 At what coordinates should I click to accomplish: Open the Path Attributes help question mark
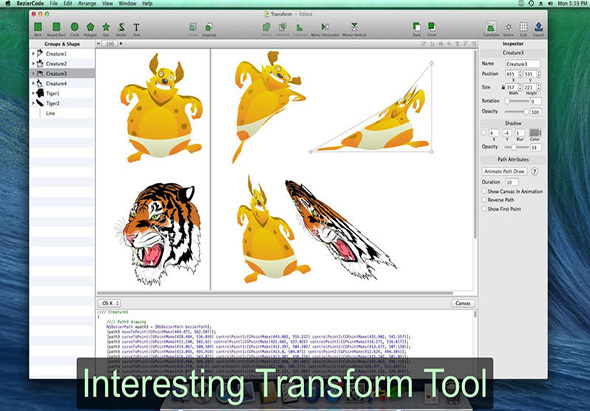(534, 171)
